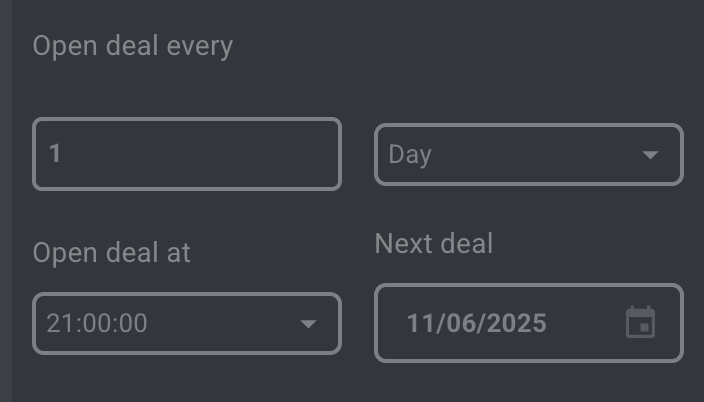
Task: Show the date picker for Next deal
Action: [x=640, y=323]
